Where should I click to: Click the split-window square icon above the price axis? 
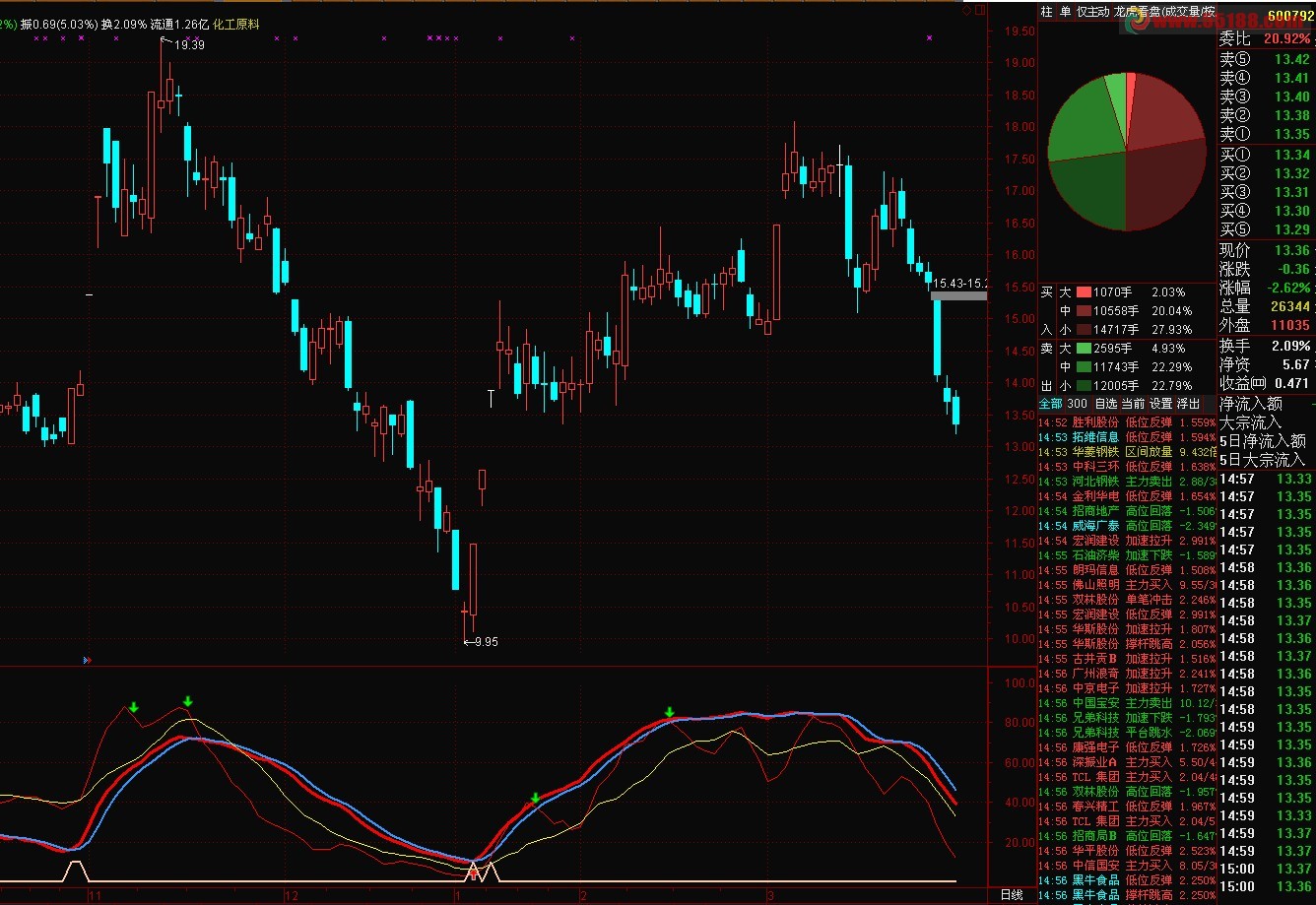[x=980, y=11]
